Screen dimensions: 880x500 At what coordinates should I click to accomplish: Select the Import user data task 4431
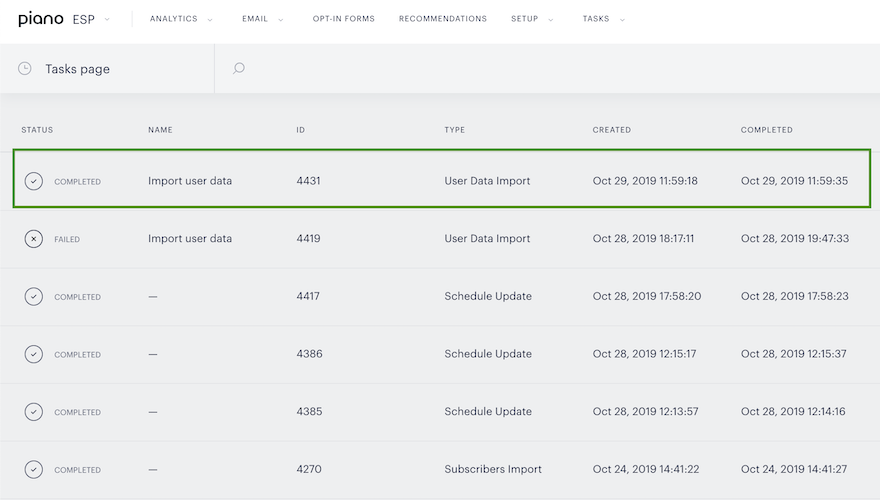[442, 179]
